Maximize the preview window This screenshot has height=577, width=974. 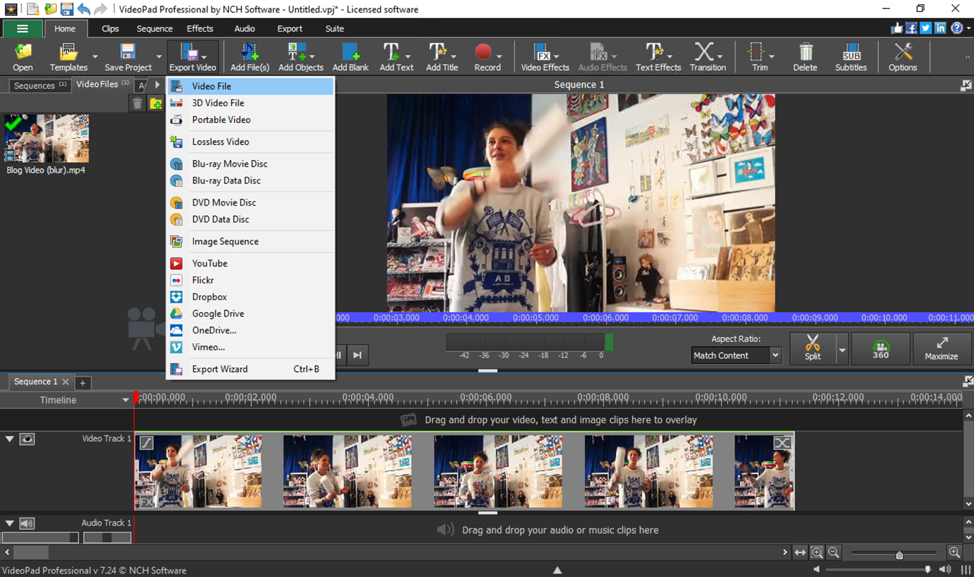click(941, 348)
